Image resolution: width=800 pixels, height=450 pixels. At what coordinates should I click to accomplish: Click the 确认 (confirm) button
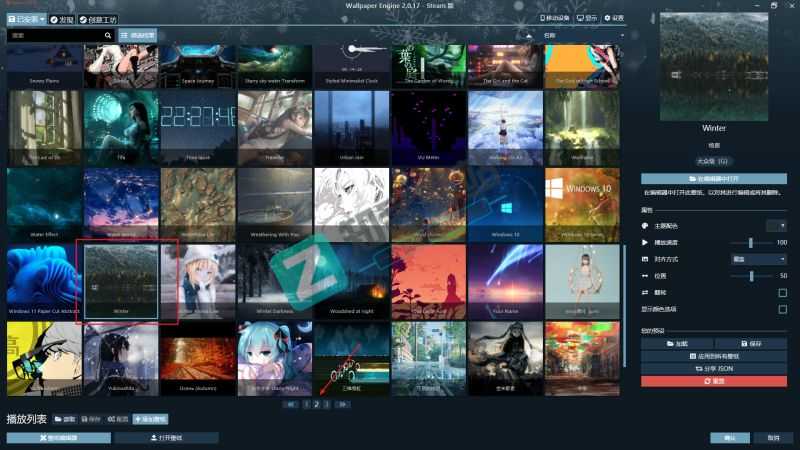coord(729,438)
